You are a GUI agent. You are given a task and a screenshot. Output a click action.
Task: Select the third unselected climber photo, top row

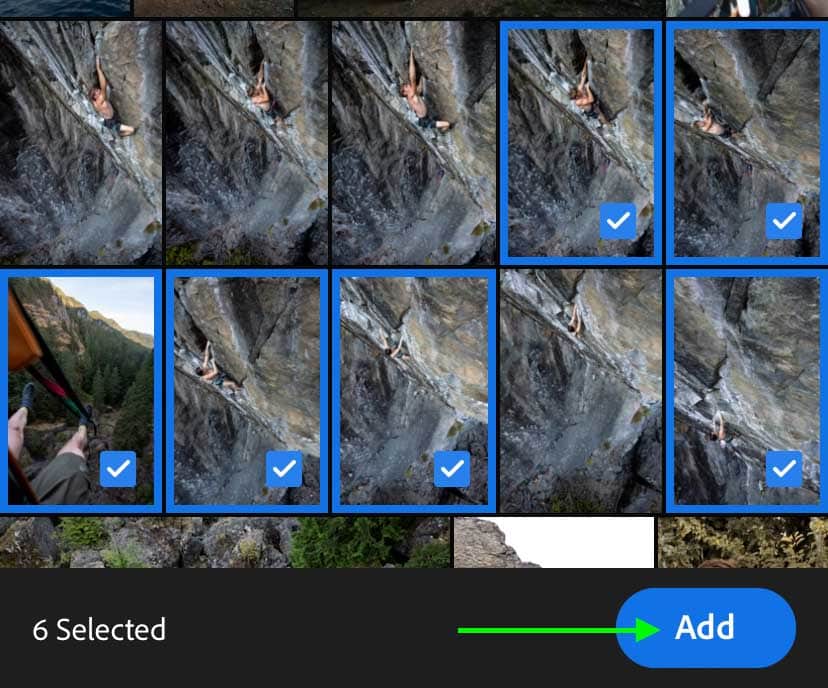(x=413, y=143)
